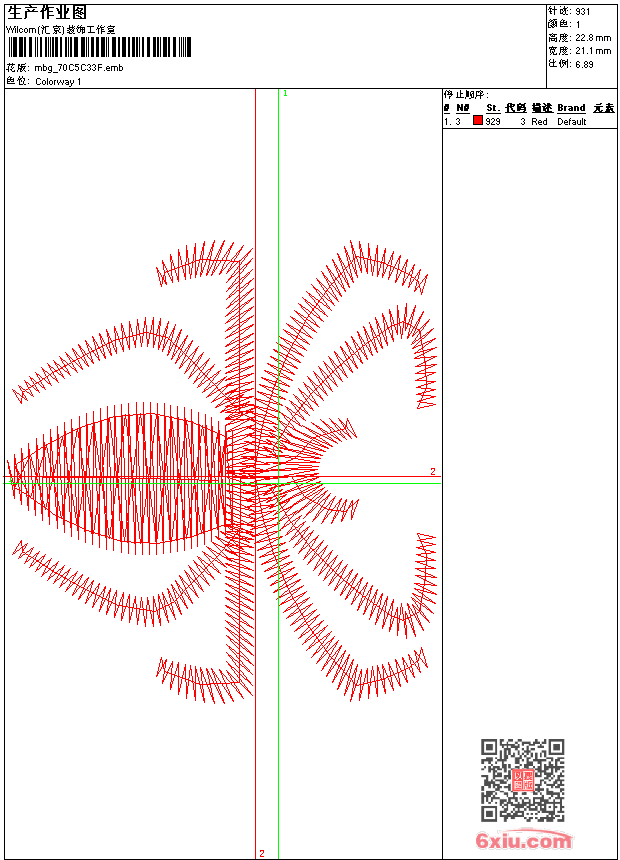Select the file name mbg_70C5C33F.emb
Screen dimensions: 620x860
[x=79, y=68]
